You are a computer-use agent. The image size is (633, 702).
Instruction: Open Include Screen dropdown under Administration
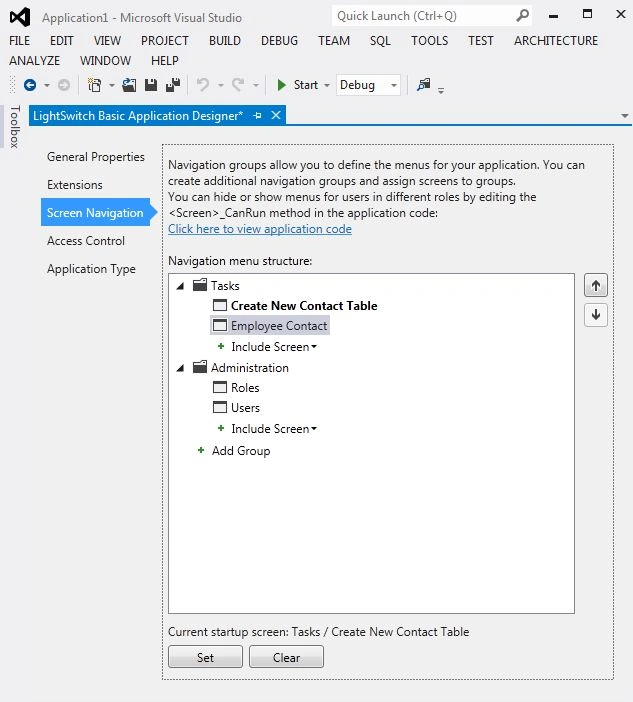314,429
